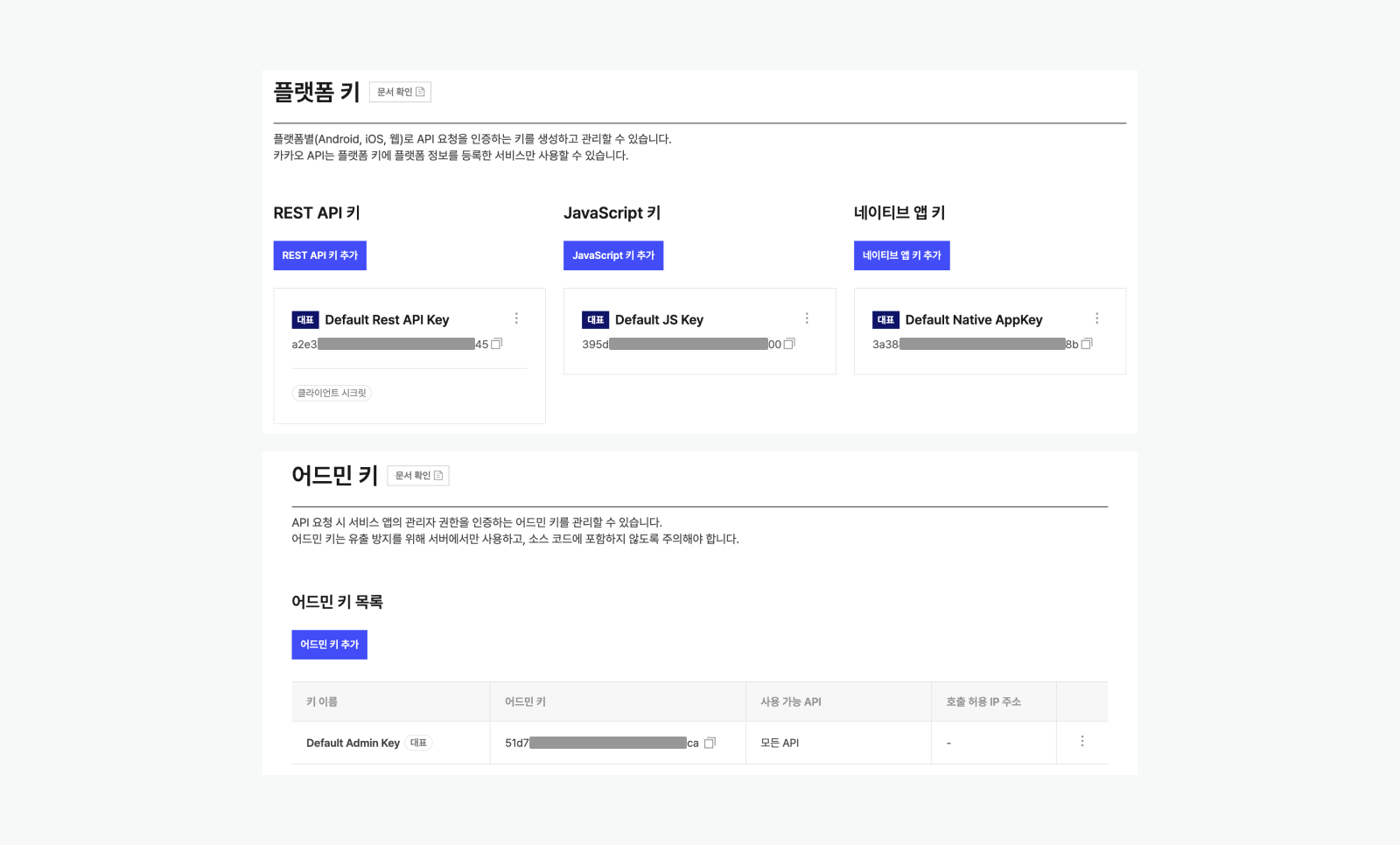Copy the Default Native AppKey value

point(1086,345)
